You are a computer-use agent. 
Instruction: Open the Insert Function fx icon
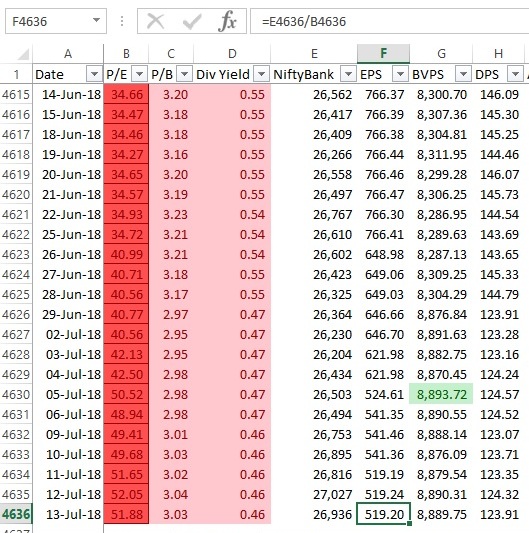227,21
